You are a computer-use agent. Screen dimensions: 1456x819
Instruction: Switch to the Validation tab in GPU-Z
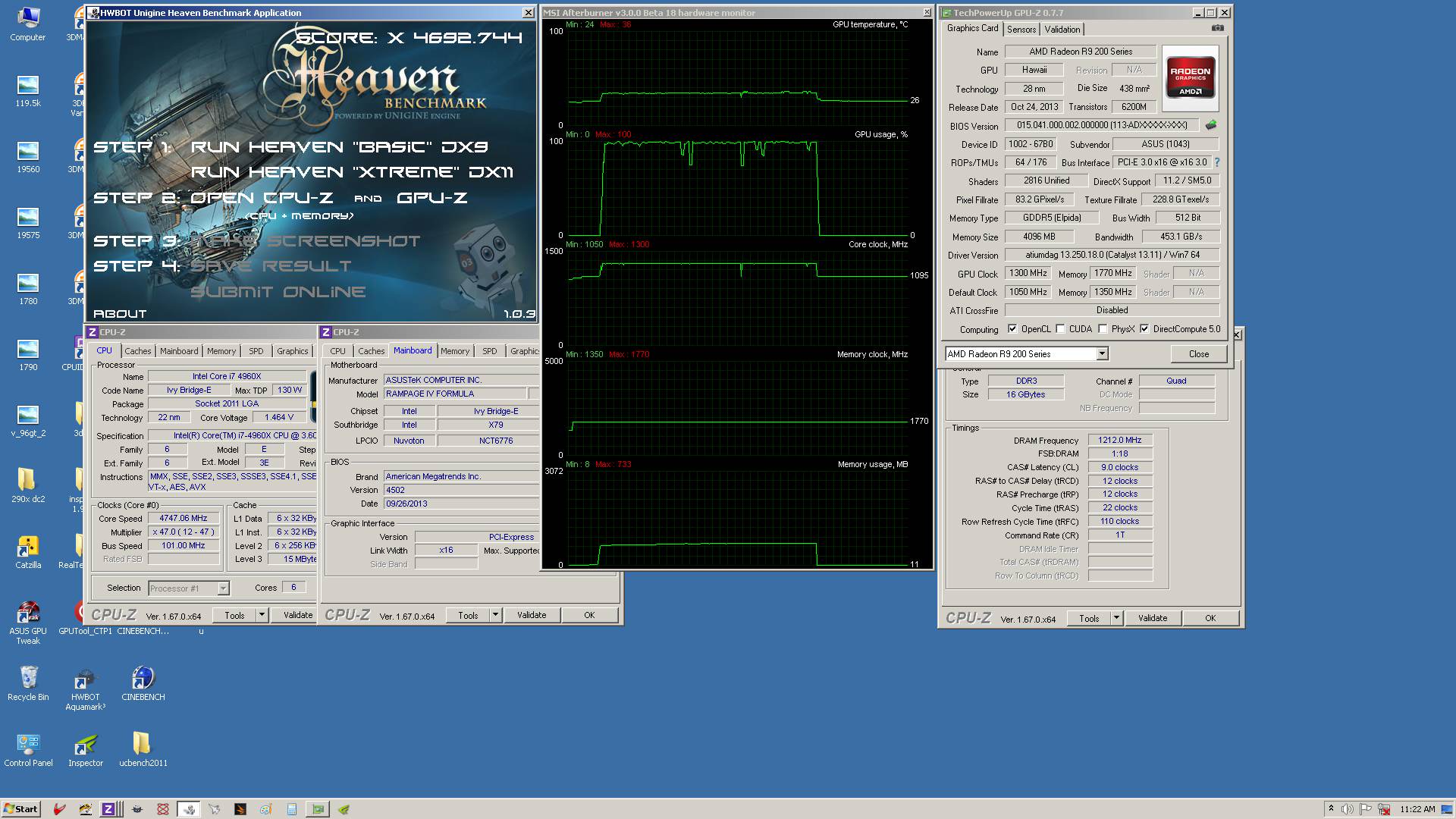[1062, 30]
